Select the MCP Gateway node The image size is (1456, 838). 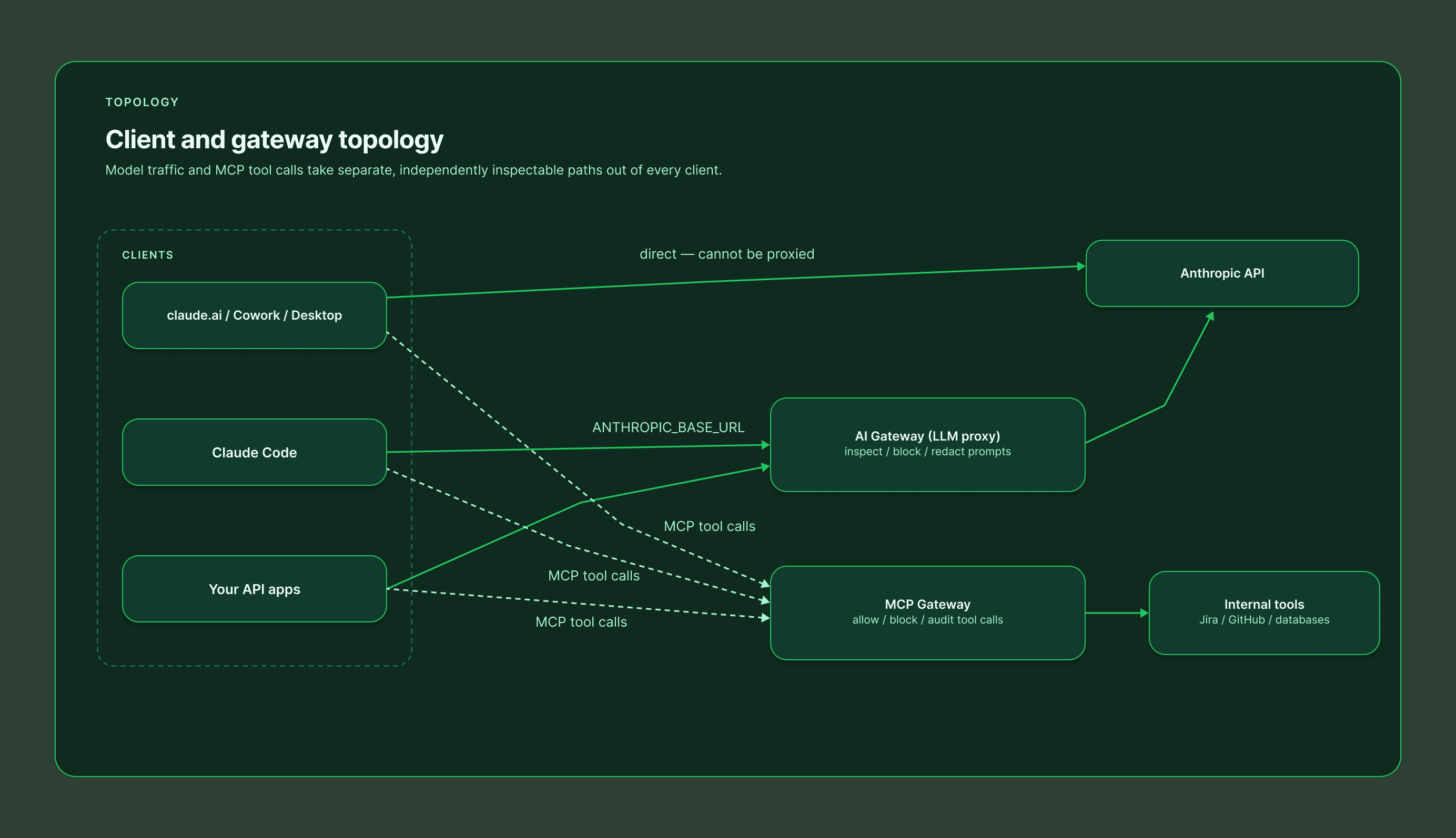pyautogui.click(x=927, y=613)
